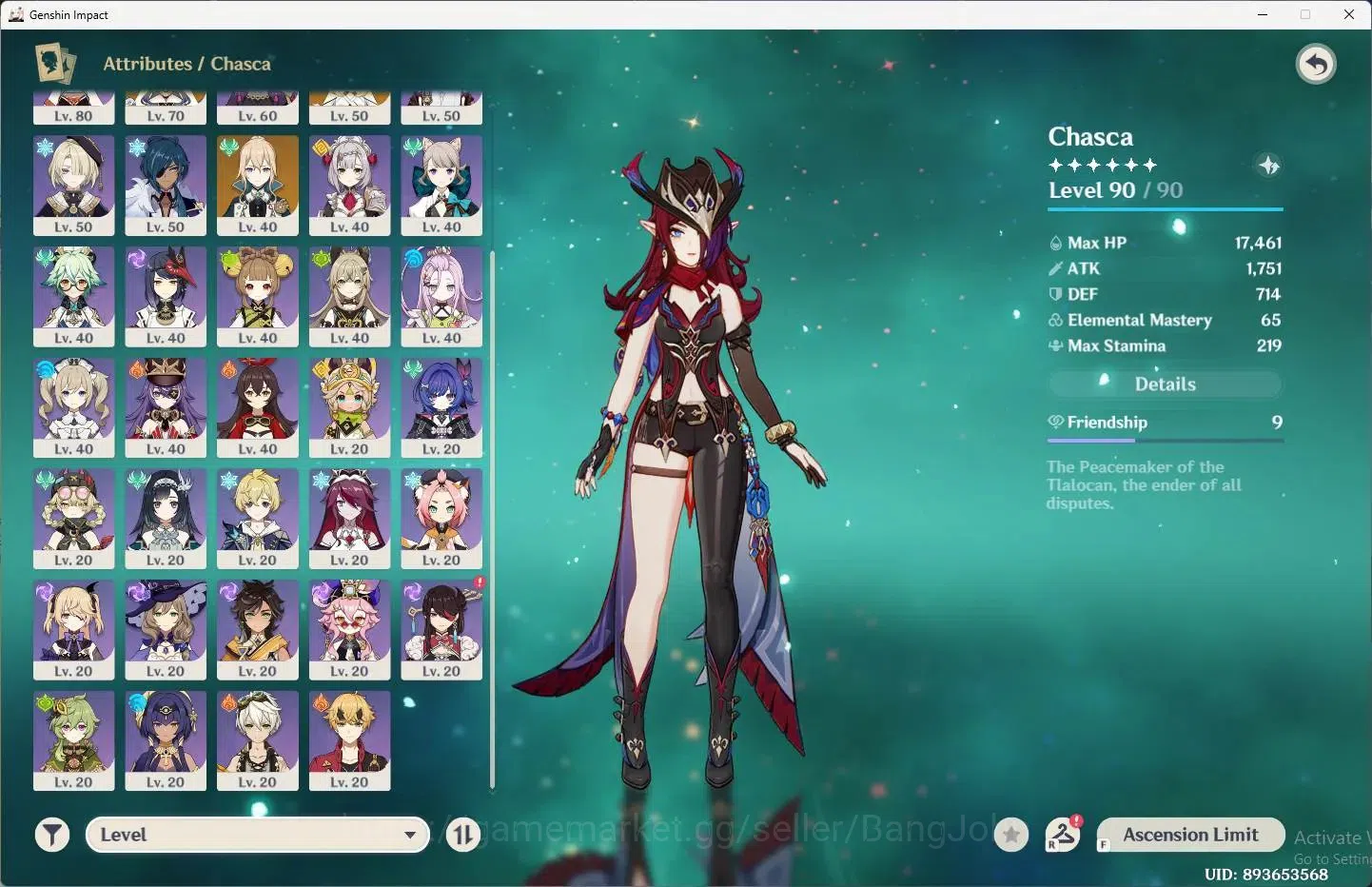
Task: Select Lynette's Lv. 40 portrait
Action: 441,186
